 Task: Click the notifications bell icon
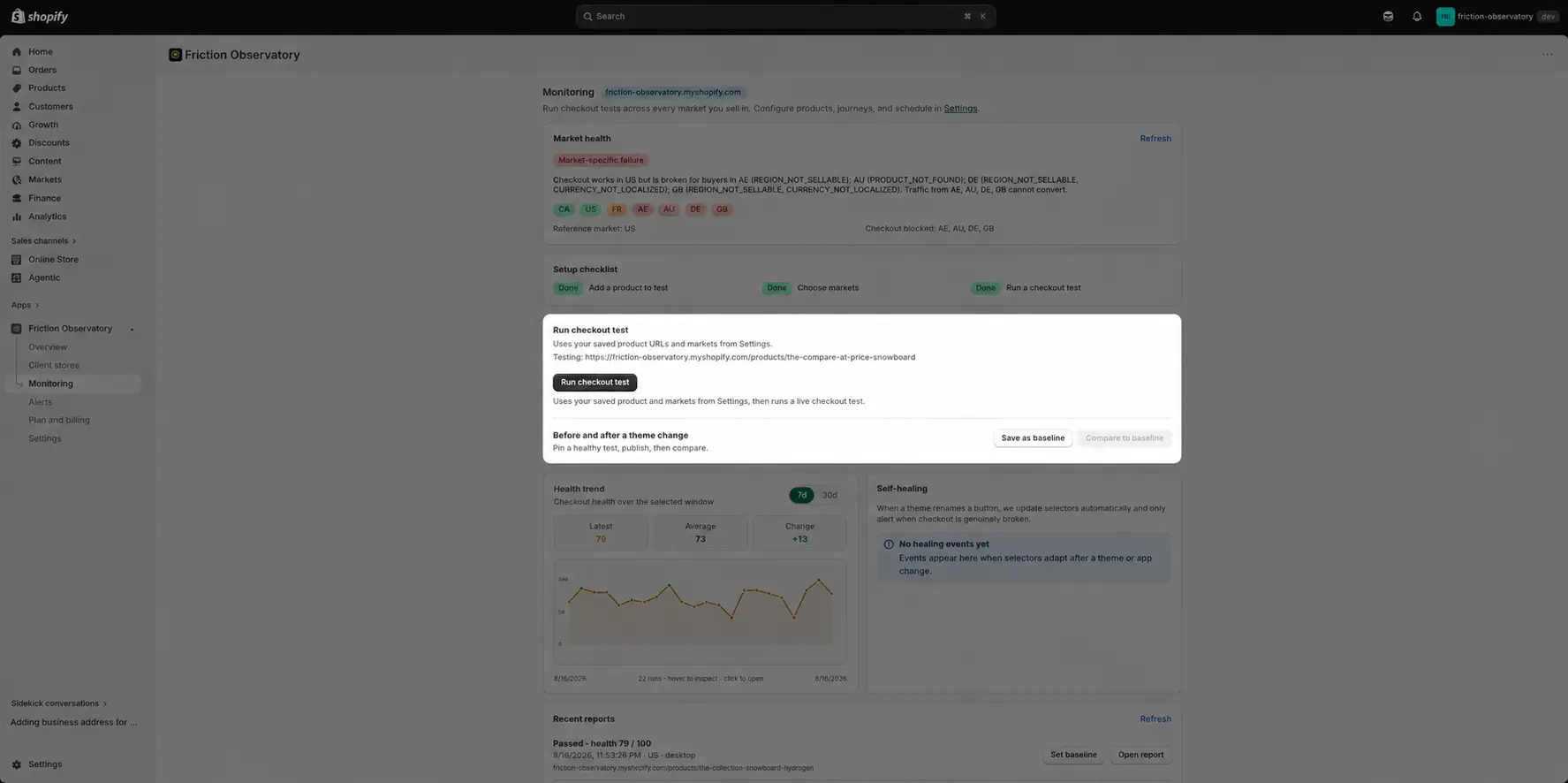coord(1417,17)
